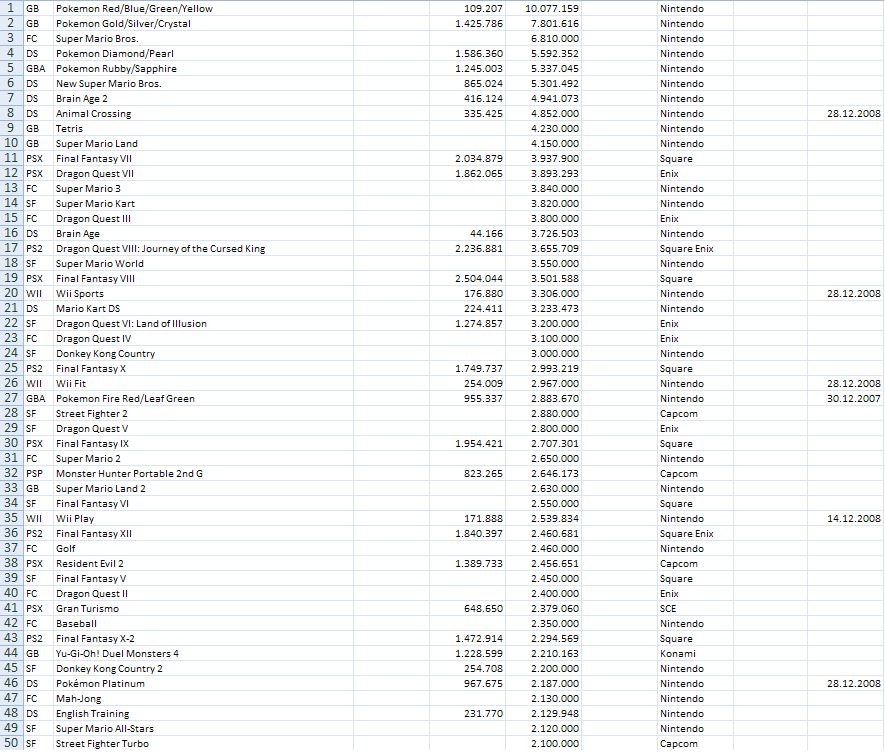This screenshot has width=885, height=752.
Task: Click row header number 36
Action: [11, 534]
